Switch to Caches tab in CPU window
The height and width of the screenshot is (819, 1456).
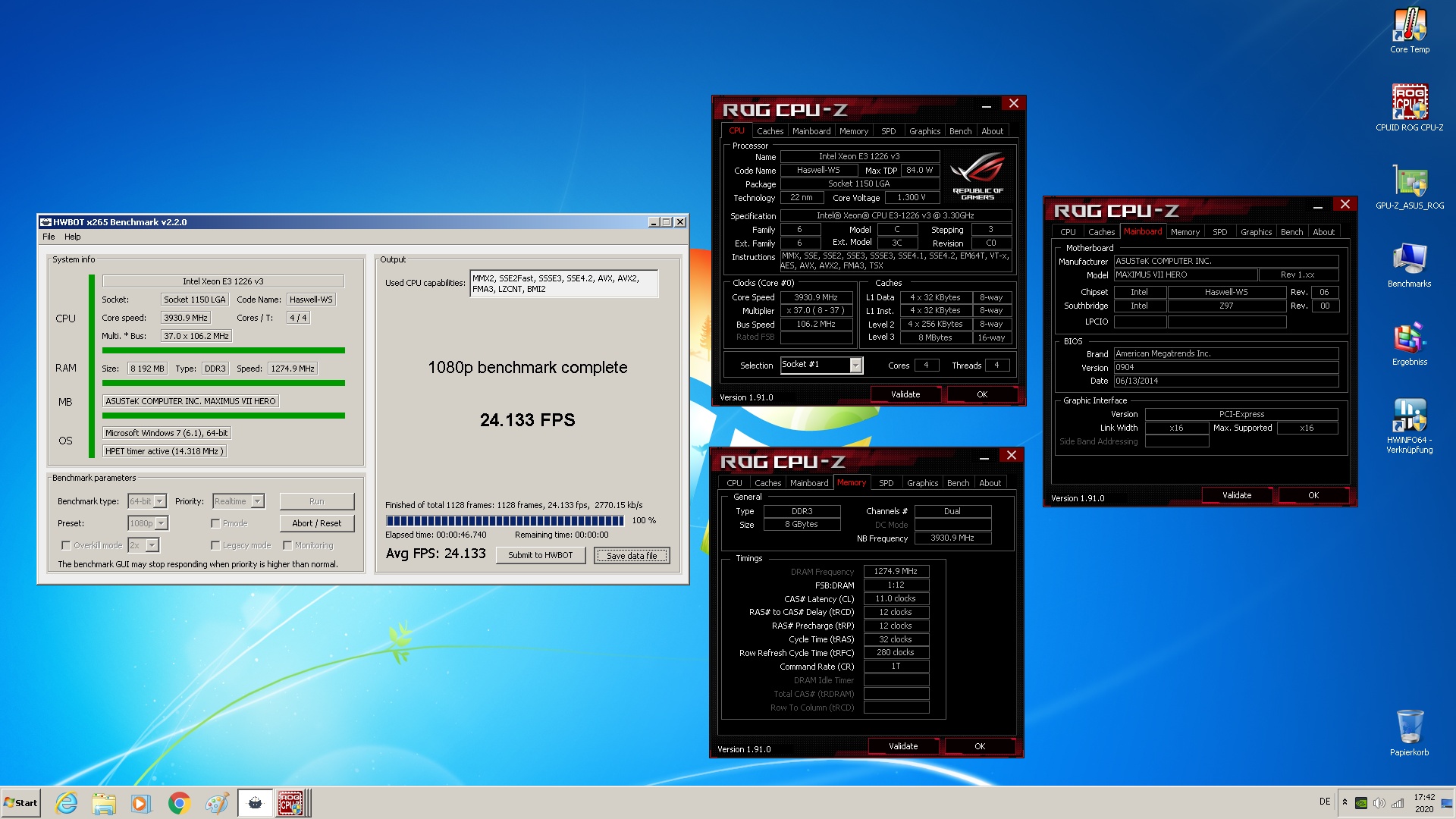point(770,131)
